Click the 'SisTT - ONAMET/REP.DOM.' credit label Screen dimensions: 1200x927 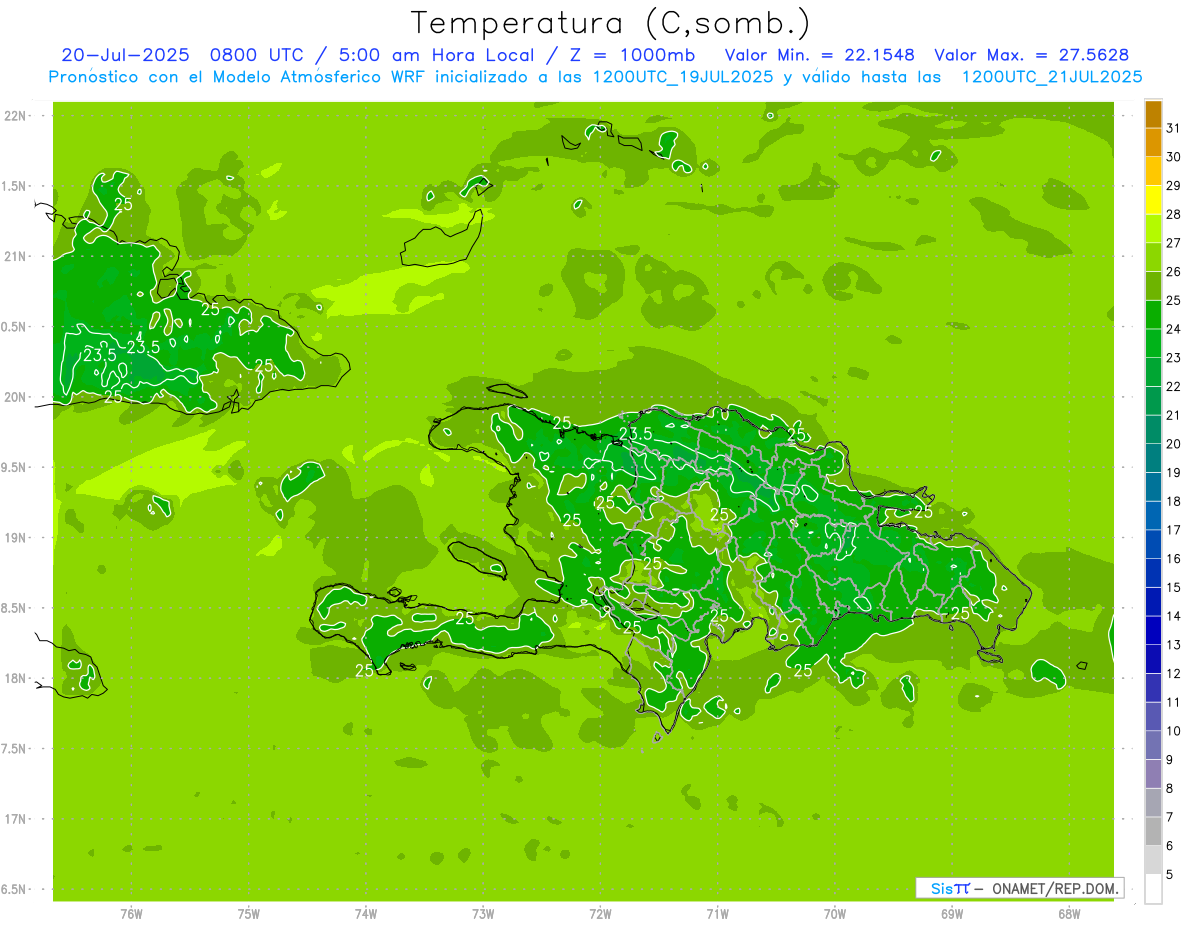(x=1020, y=888)
